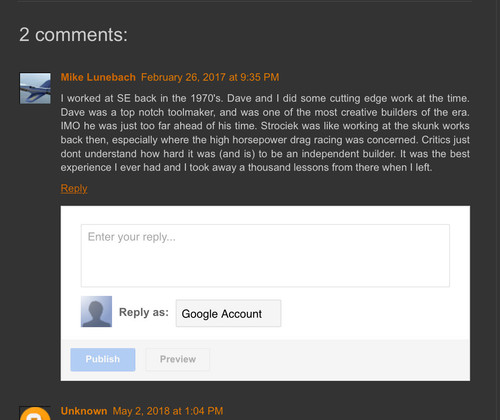Click the Preview button
500x420 pixels.
pyautogui.click(x=178, y=359)
